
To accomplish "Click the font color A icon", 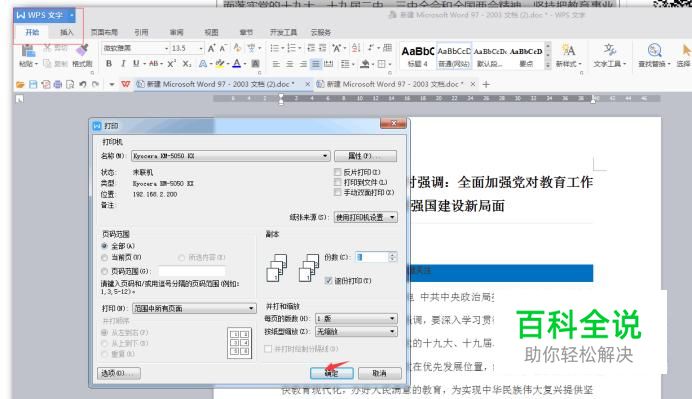I will point(237,64).
